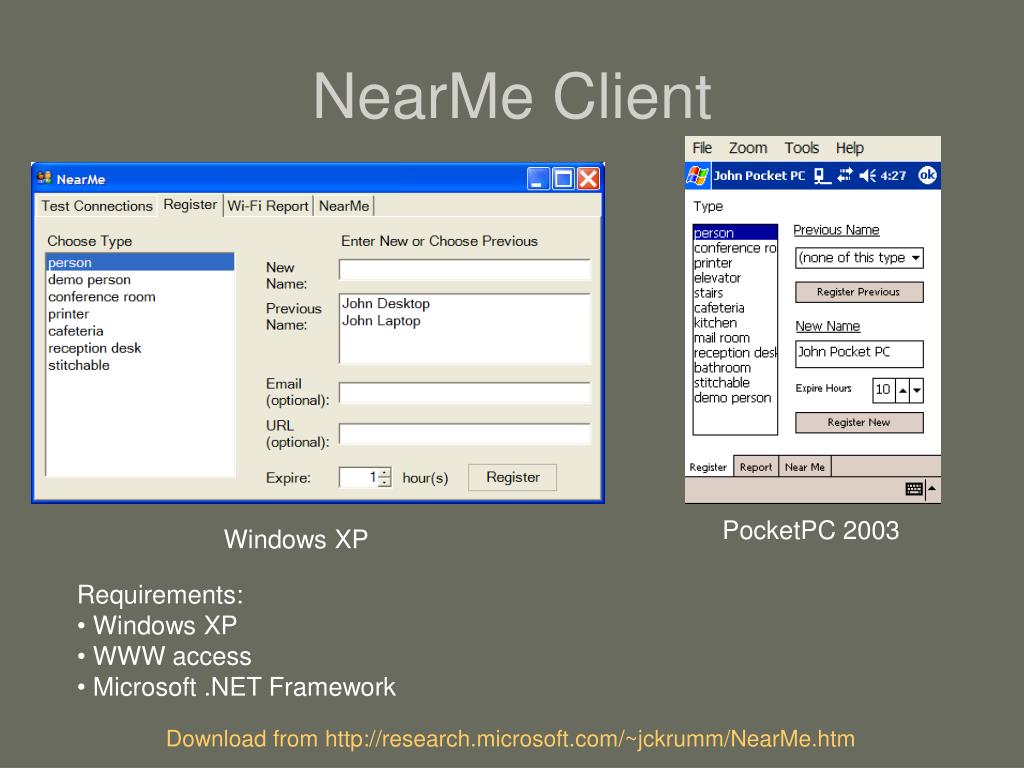The width and height of the screenshot is (1024, 768).
Task: Minimize the NearMe Windows XP window
Action: [x=538, y=178]
